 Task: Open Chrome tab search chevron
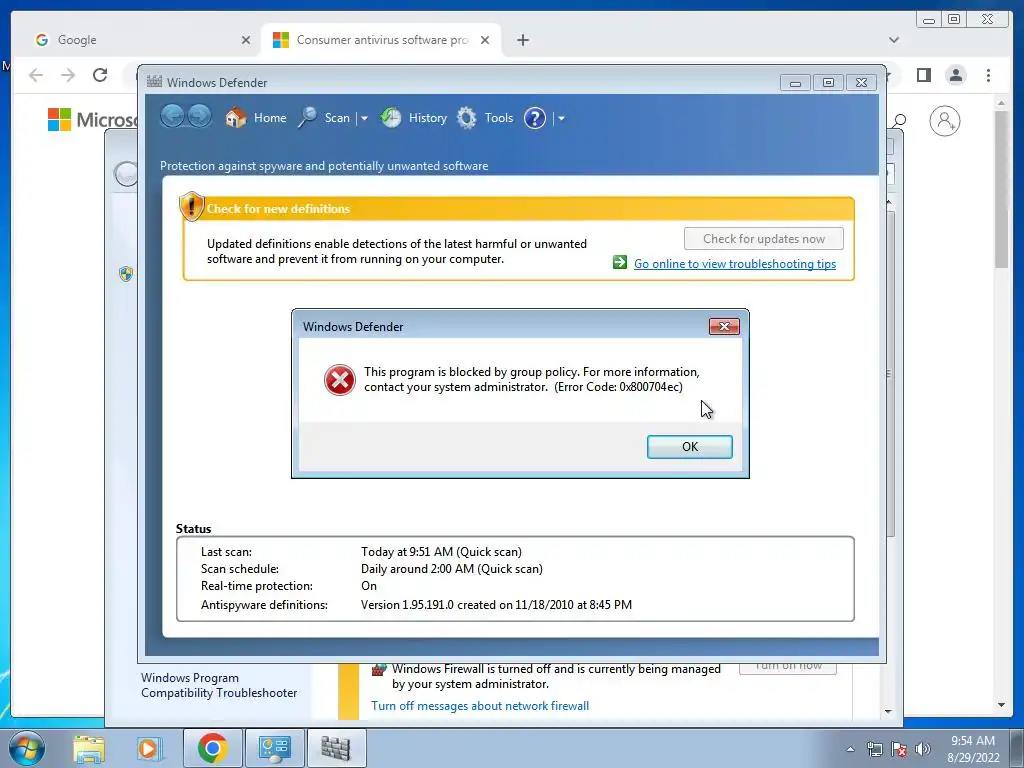click(x=894, y=40)
